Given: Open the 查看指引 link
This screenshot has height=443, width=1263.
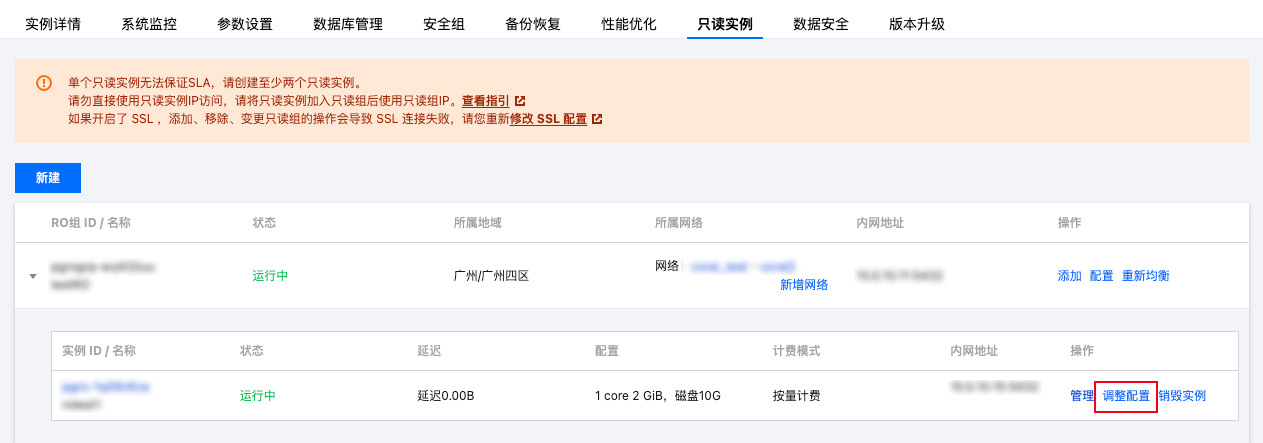Looking at the screenshot, I should pos(486,101).
